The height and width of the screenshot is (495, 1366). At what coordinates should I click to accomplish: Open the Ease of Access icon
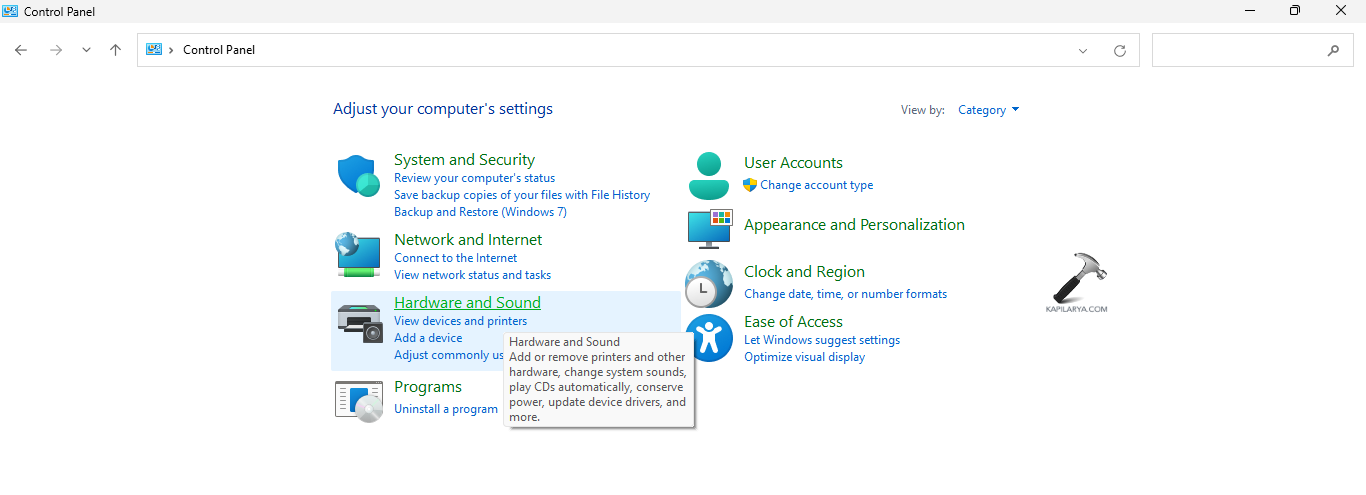point(710,338)
